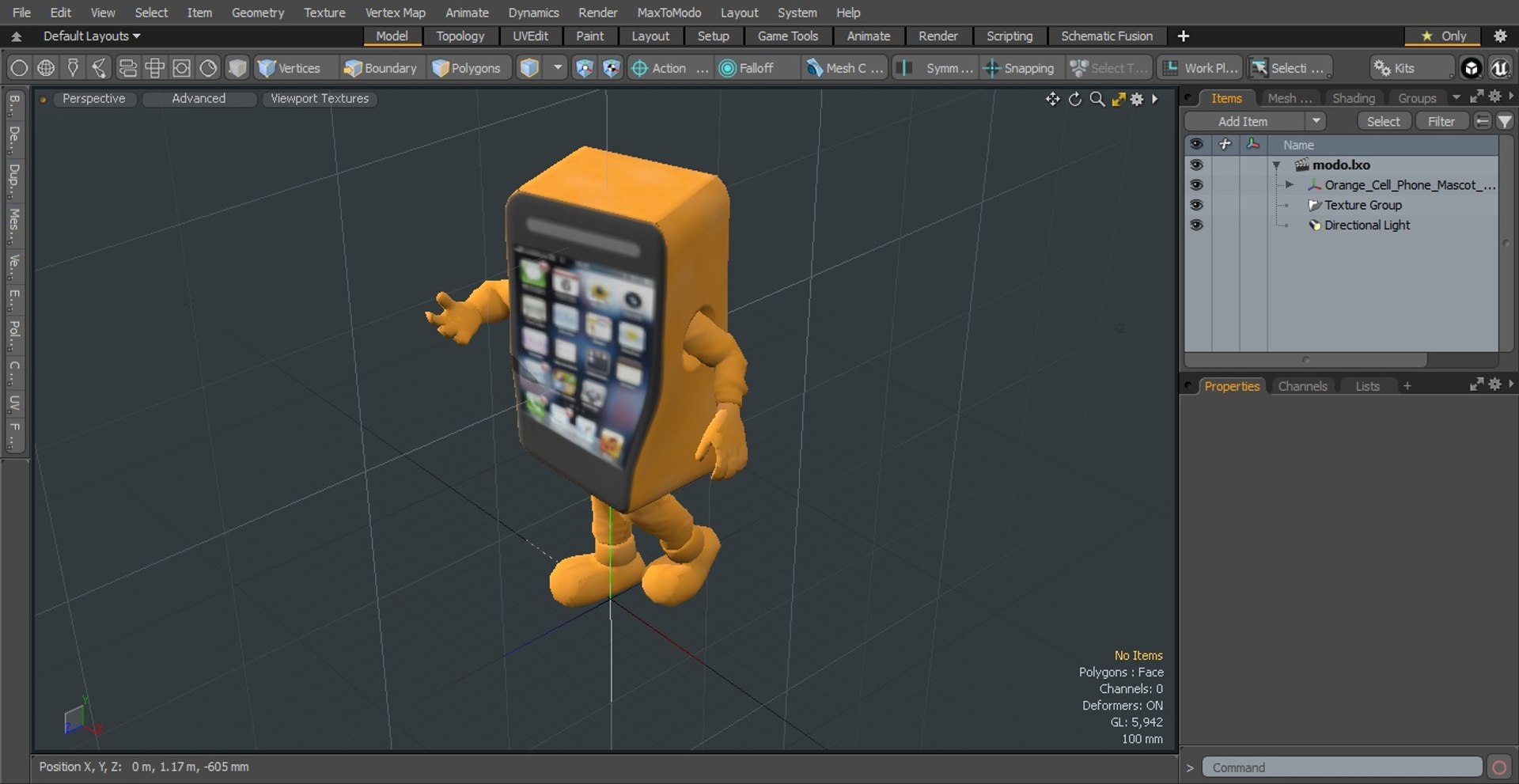Open the Shading tab
1519x784 pixels.
coord(1353,98)
